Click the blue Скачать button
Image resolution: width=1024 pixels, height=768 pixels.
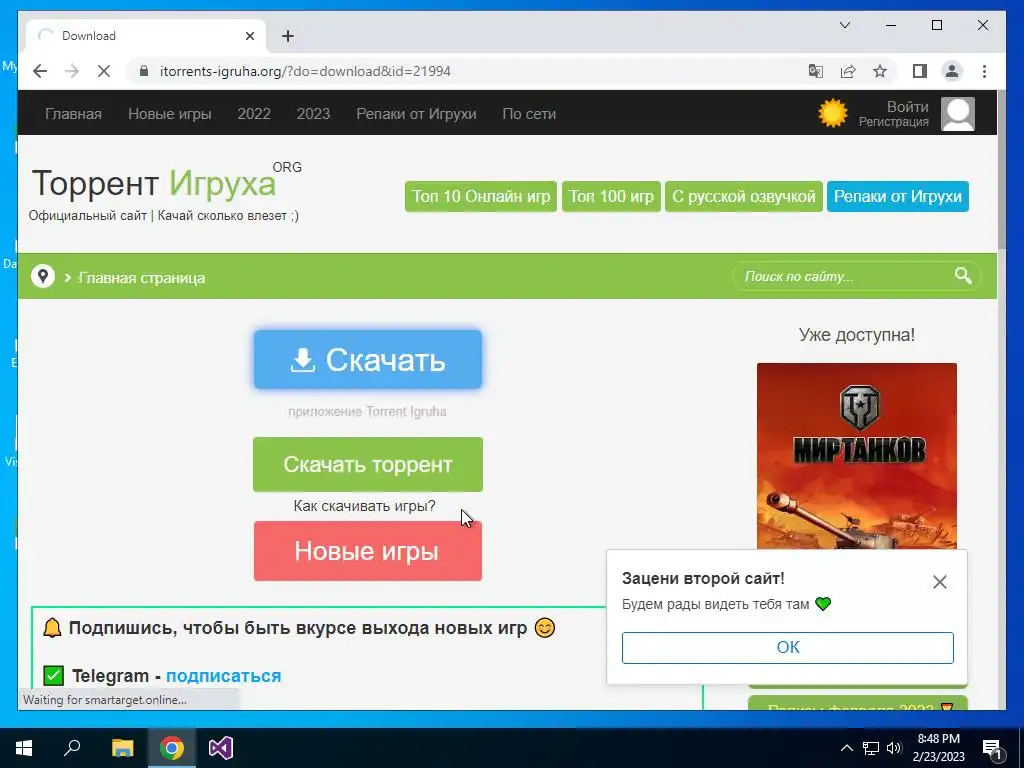(368, 360)
